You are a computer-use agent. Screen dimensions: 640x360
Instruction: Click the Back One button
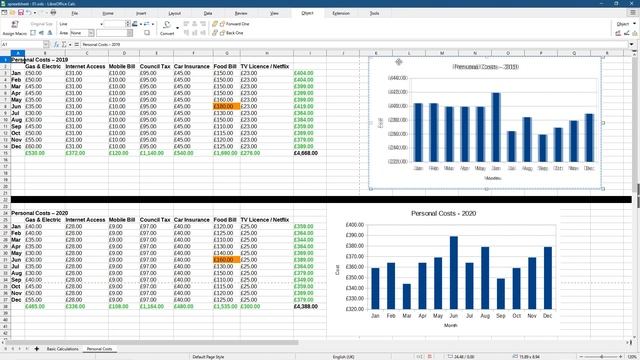pos(232,33)
